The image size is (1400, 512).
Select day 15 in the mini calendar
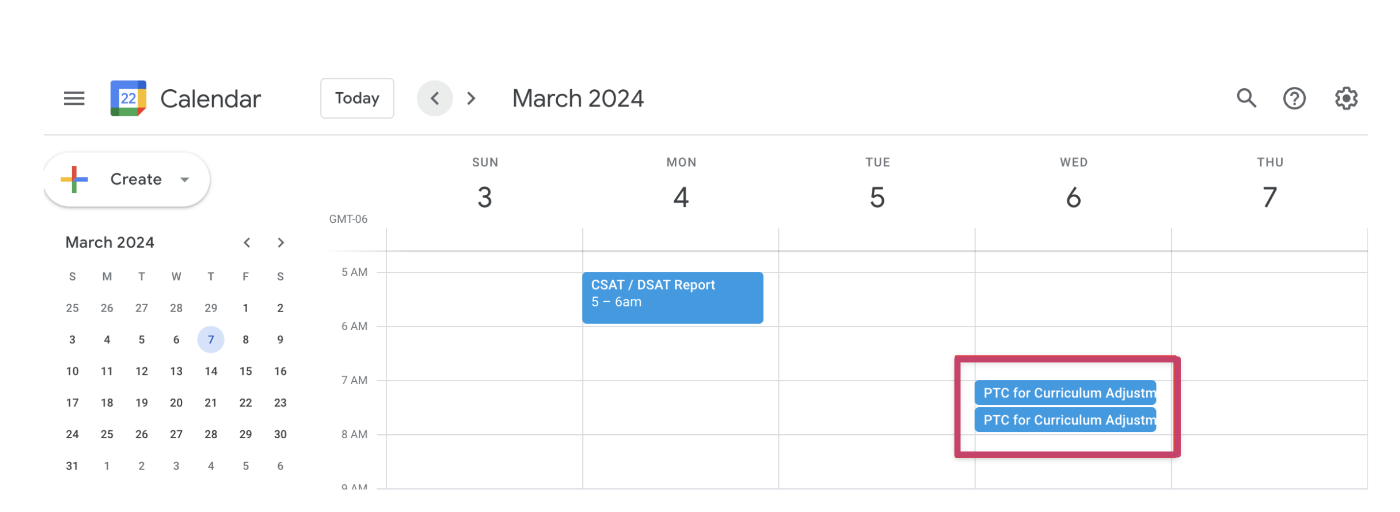[x=246, y=371]
